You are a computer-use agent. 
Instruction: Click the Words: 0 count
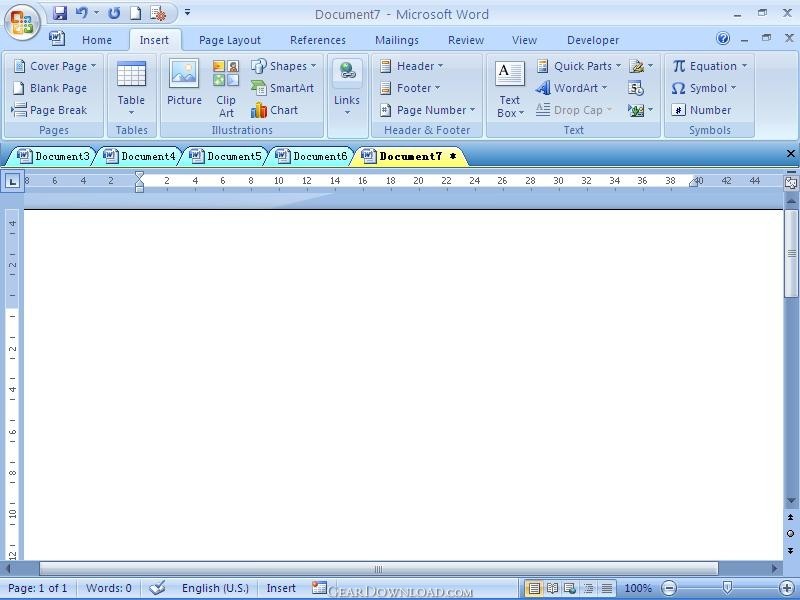[x=108, y=588]
